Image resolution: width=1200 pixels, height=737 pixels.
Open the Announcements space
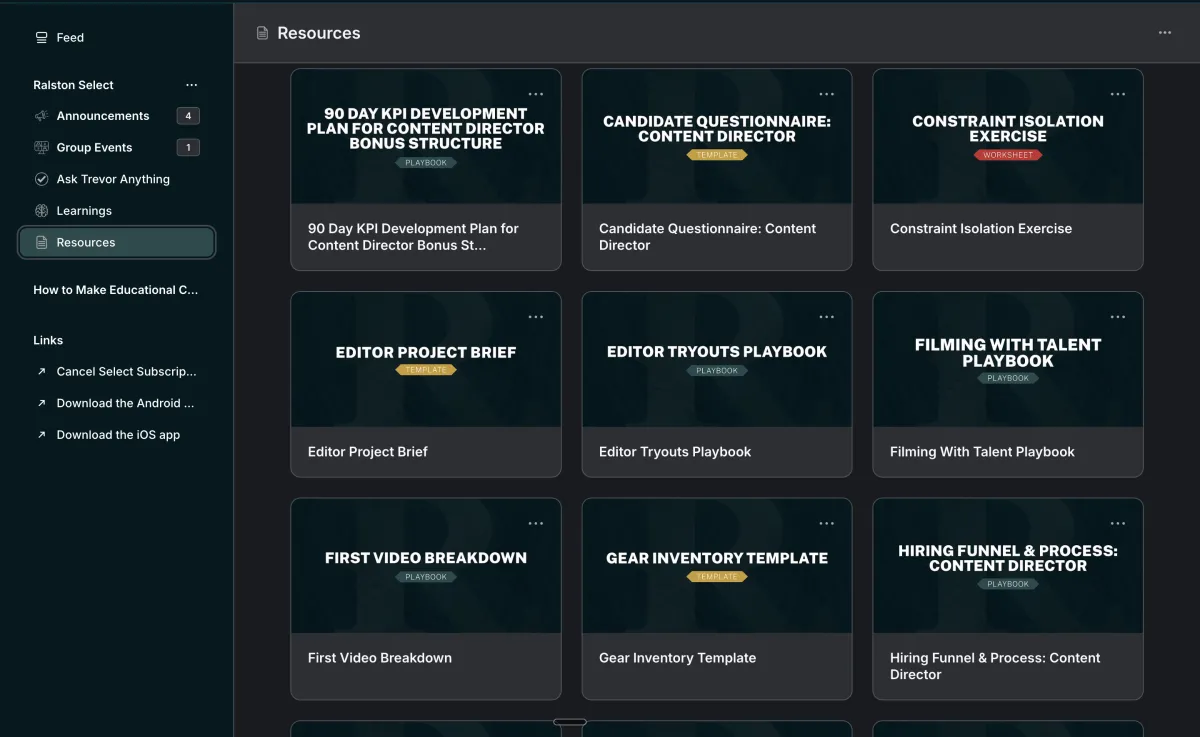pos(116,116)
